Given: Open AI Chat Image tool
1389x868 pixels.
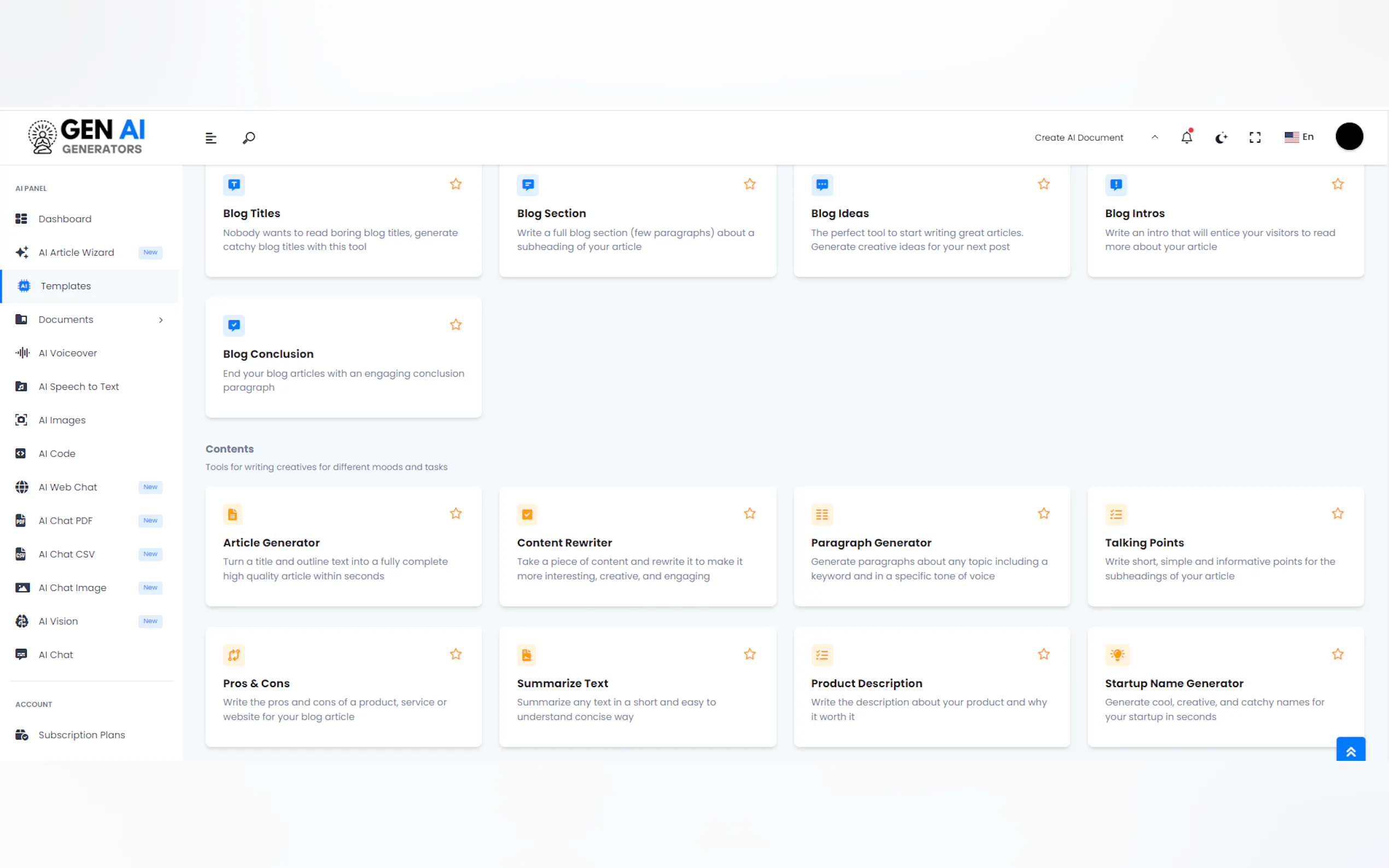Looking at the screenshot, I should (x=72, y=587).
